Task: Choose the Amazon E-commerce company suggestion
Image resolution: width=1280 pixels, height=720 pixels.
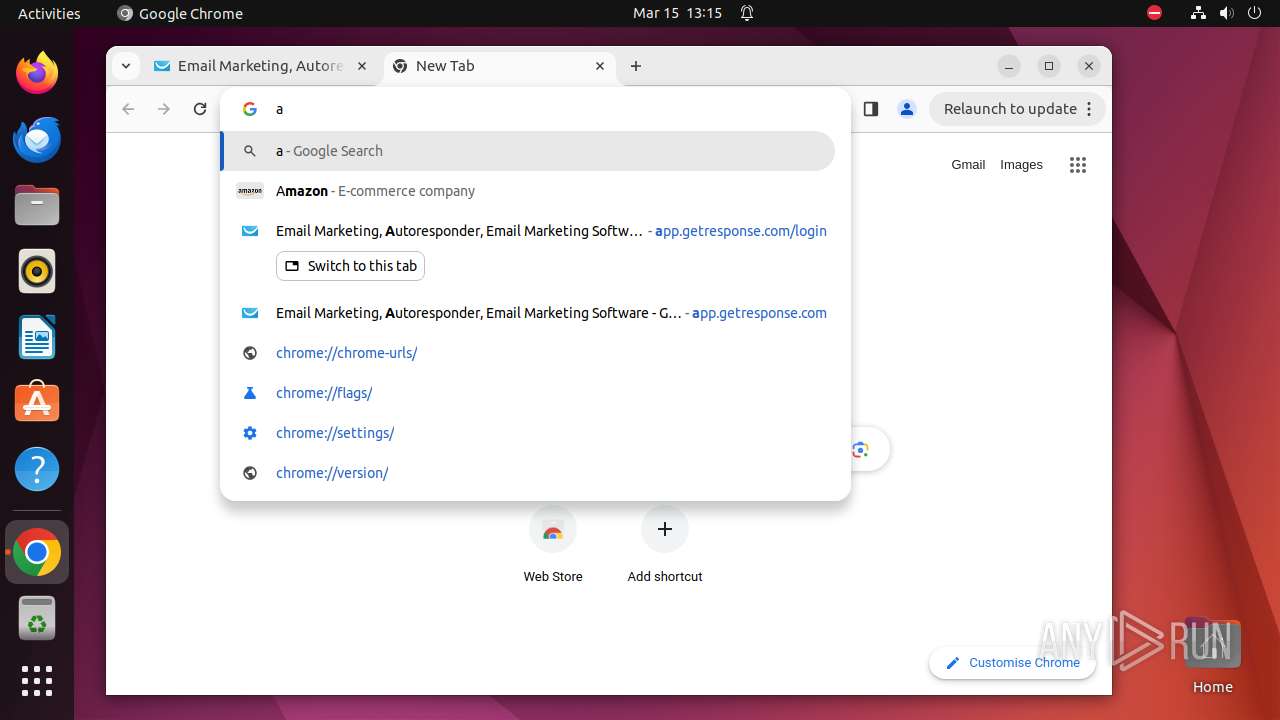Action: 527,191
